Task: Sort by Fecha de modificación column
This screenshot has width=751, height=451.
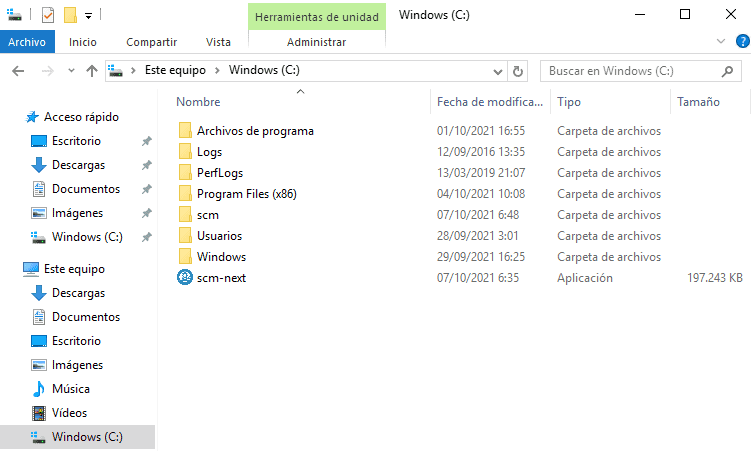Action: coord(490,102)
